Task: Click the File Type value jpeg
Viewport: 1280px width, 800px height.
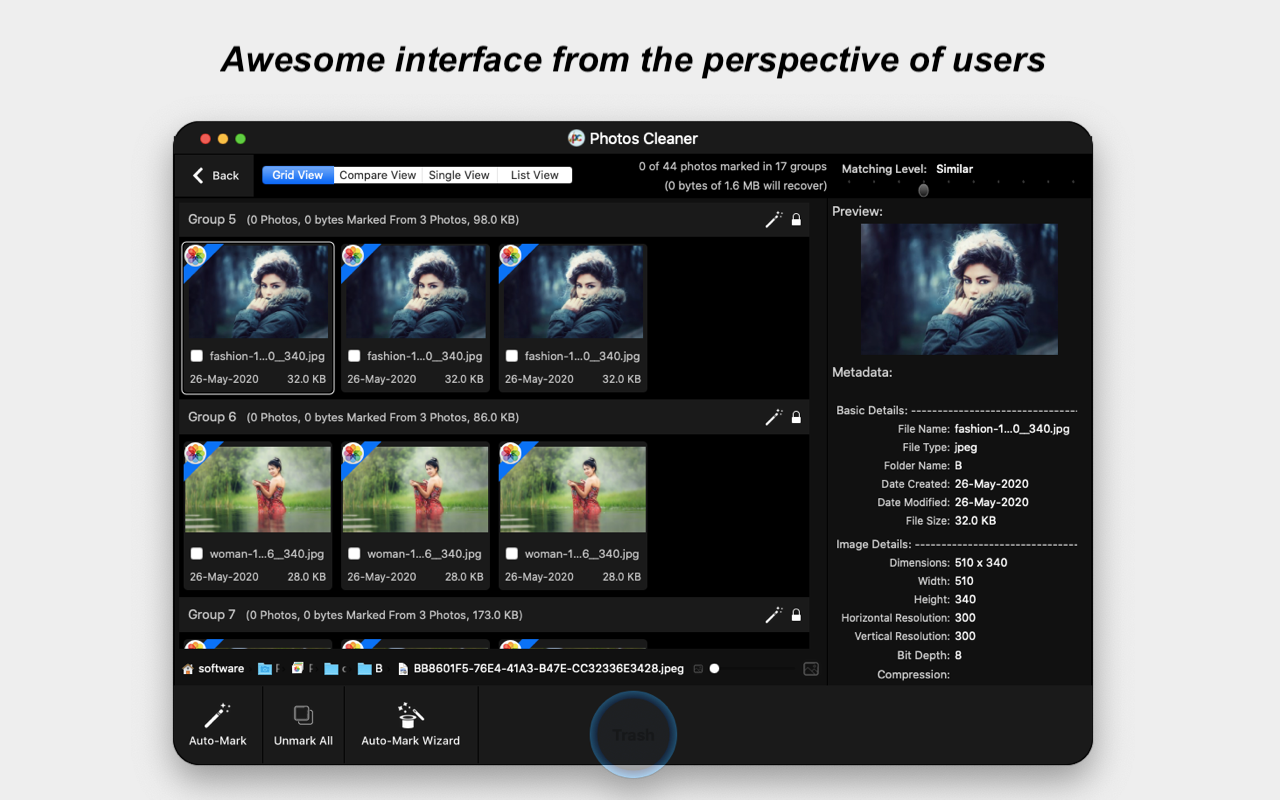Action: 966,448
